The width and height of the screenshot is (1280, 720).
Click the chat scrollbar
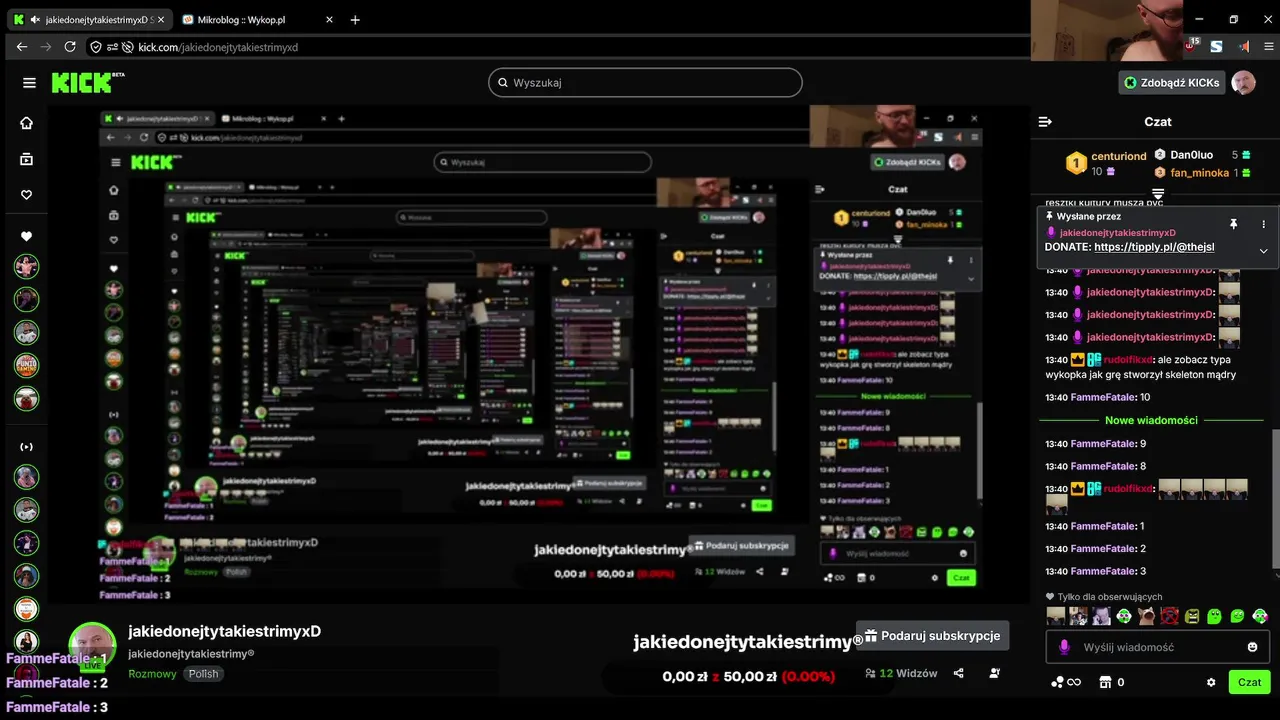(1275, 500)
